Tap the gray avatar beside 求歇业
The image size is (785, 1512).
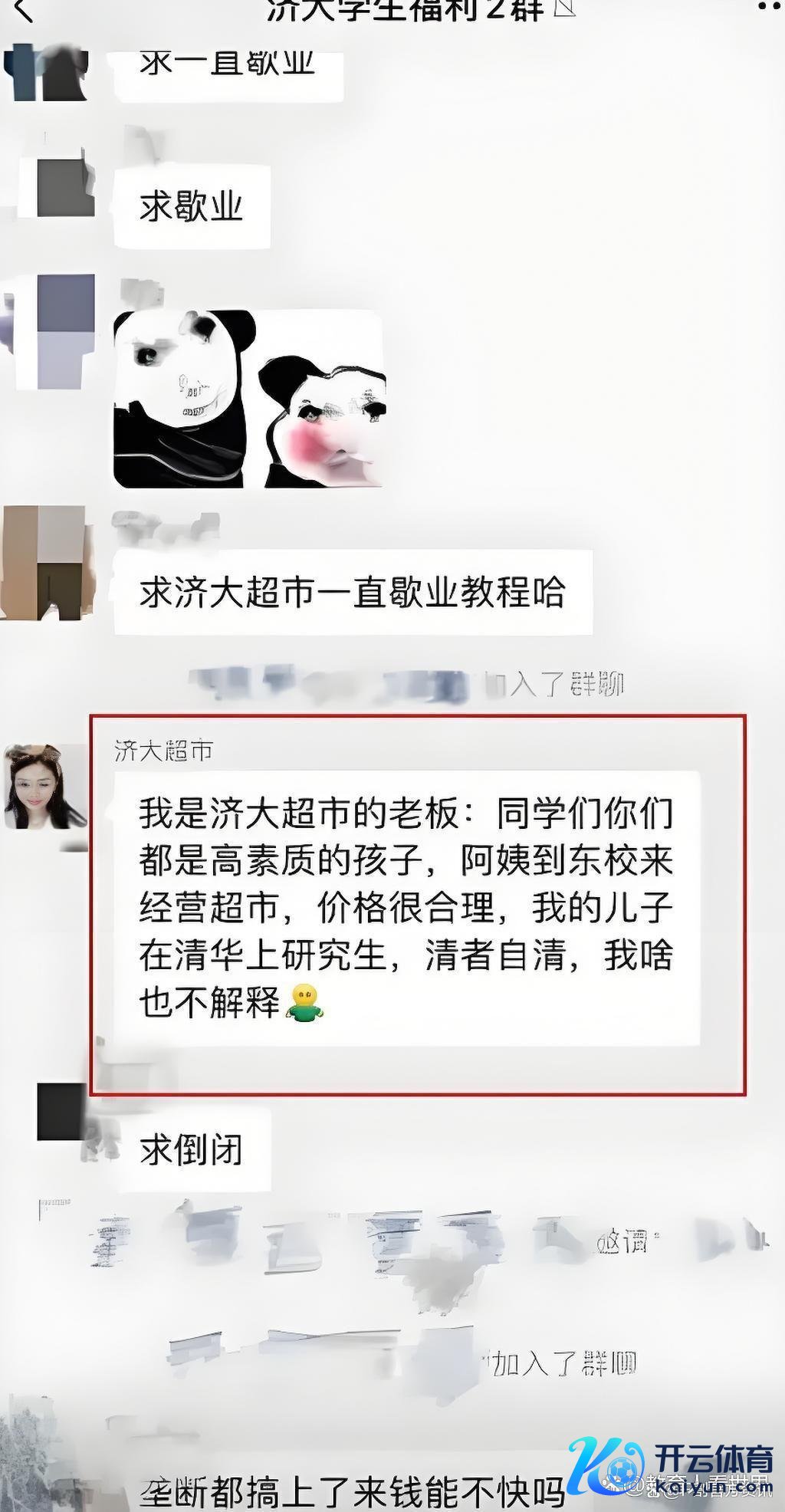(66, 187)
